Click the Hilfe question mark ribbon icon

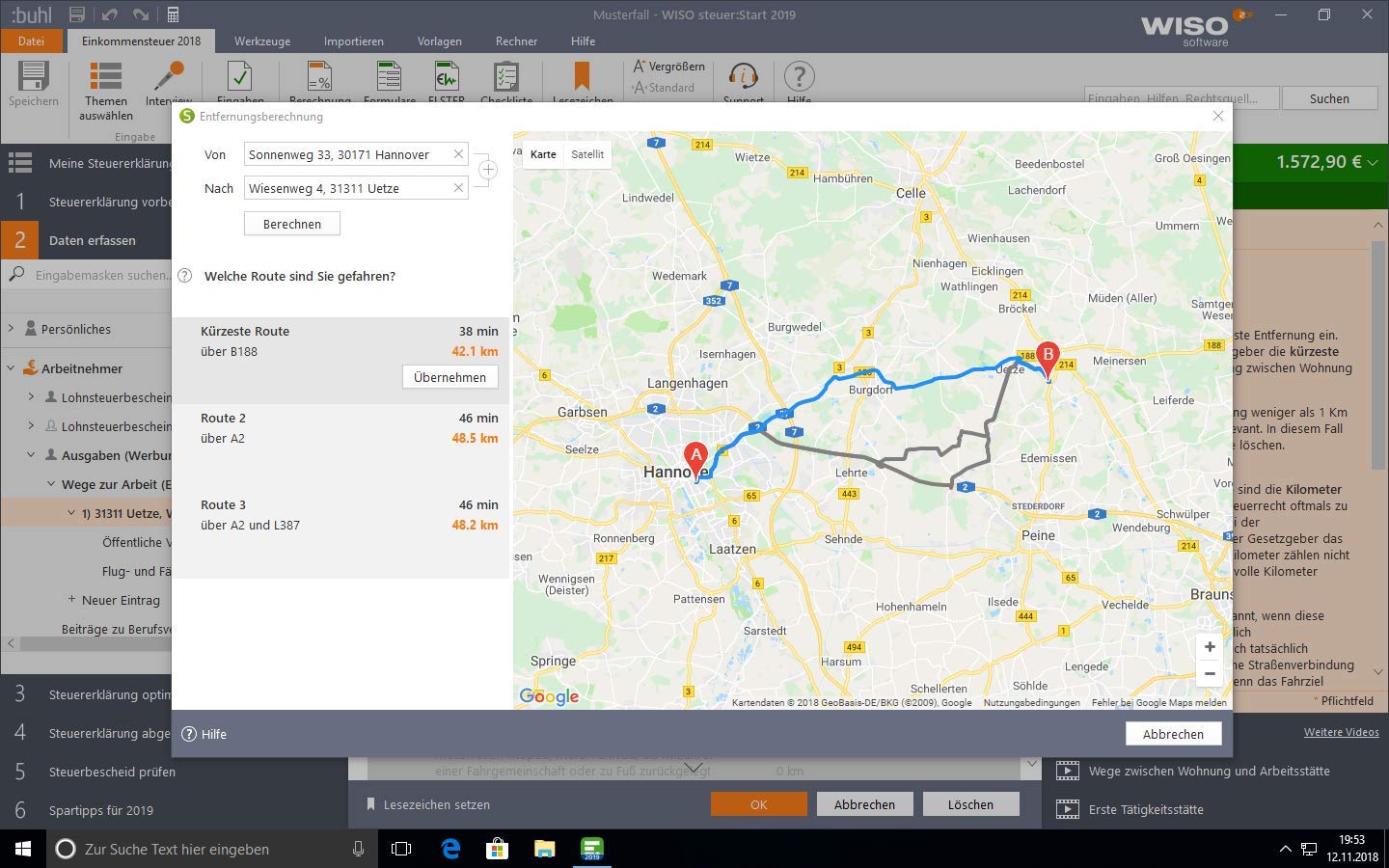click(799, 75)
